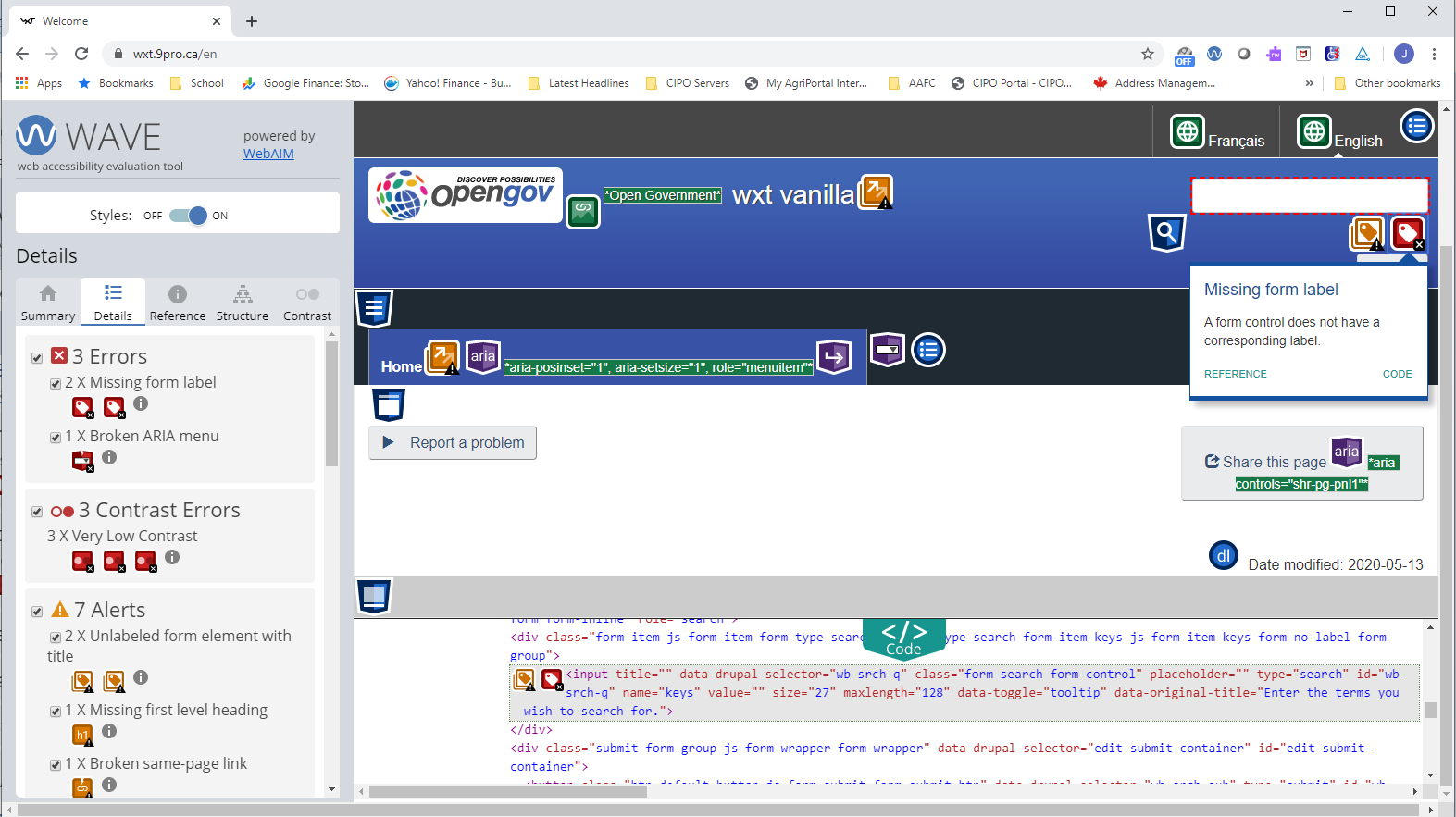This screenshot has width=1456, height=817.
Task: Open info for Missing form label
Action: click(141, 403)
